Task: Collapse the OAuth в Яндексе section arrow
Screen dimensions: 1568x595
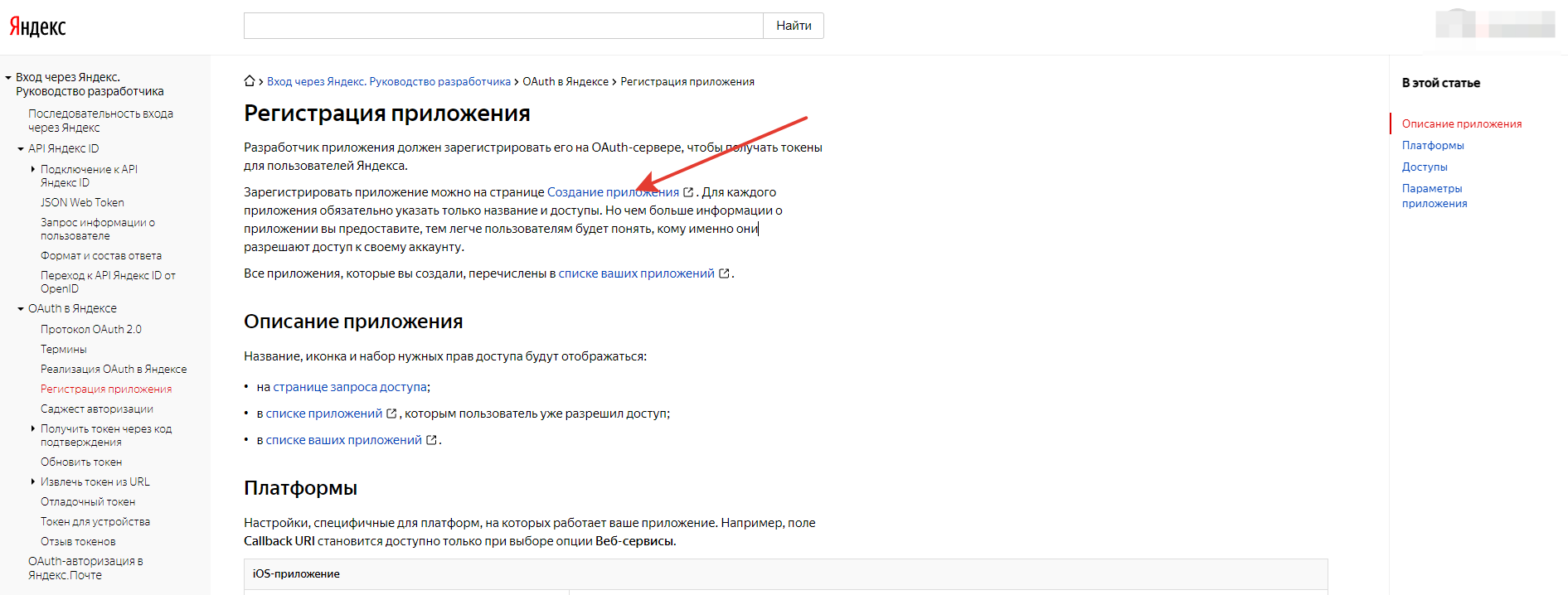Action: [21, 309]
